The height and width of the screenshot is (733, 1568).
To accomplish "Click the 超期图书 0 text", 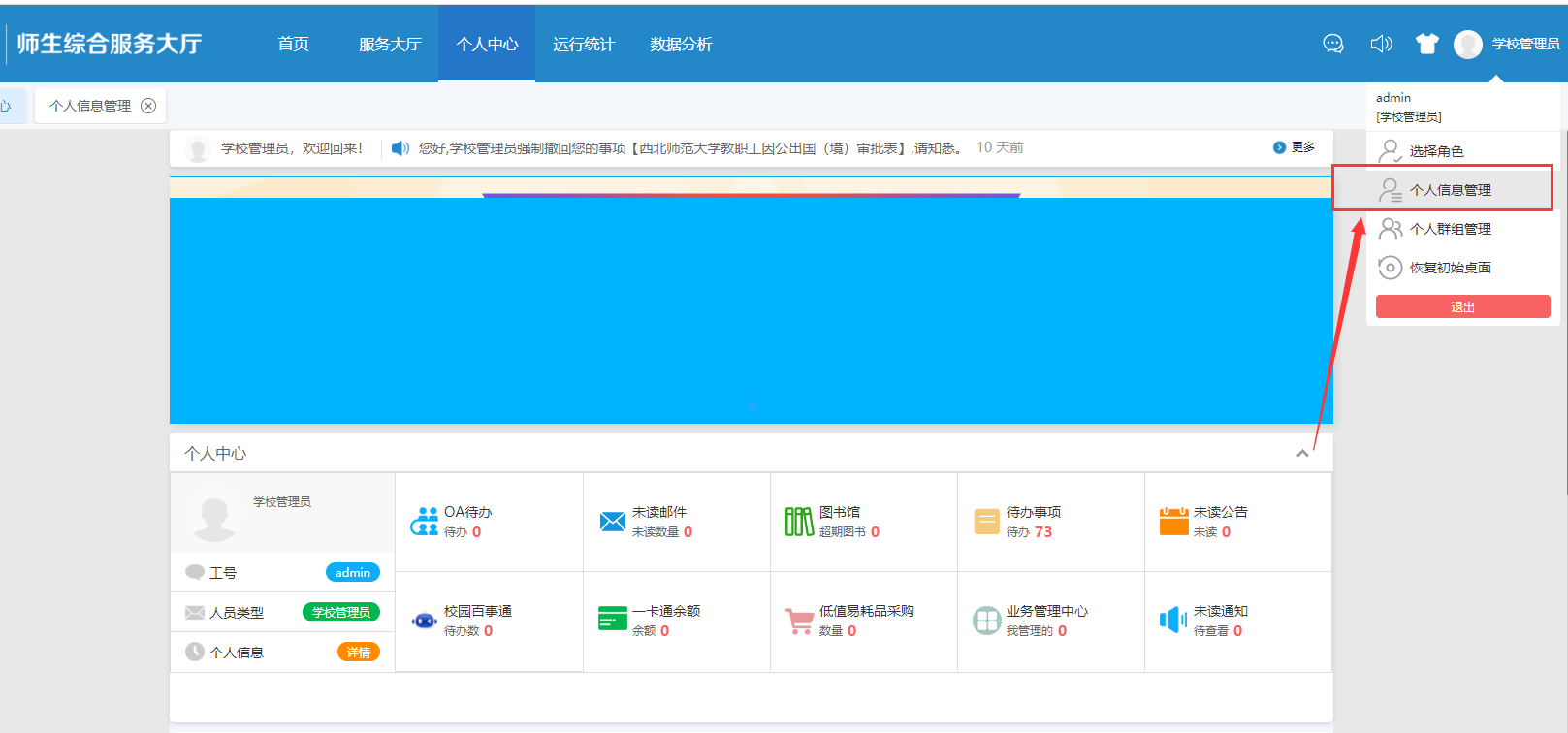I will click(849, 531).
